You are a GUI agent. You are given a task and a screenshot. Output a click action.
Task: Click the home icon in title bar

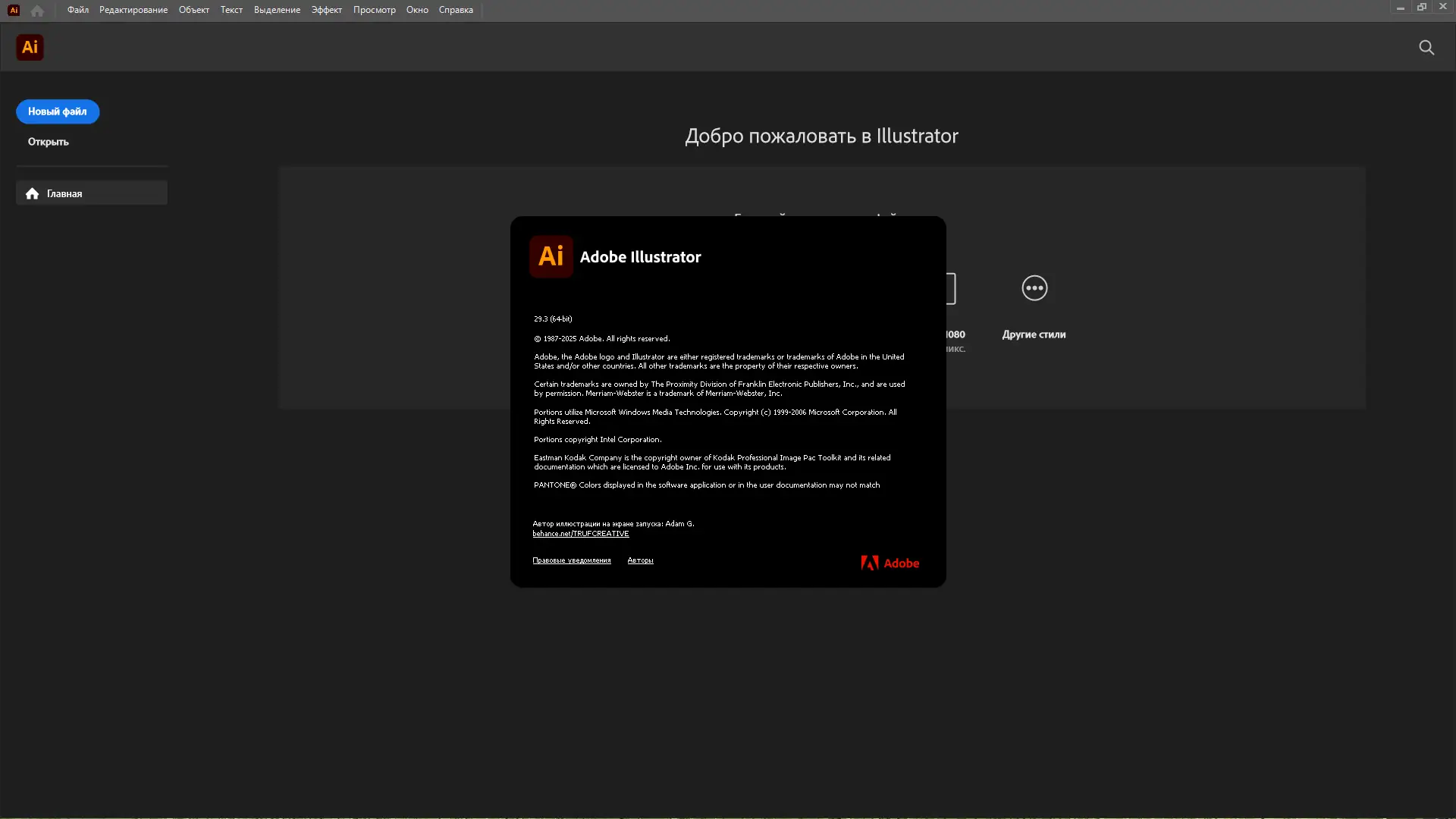pos(37,11)
